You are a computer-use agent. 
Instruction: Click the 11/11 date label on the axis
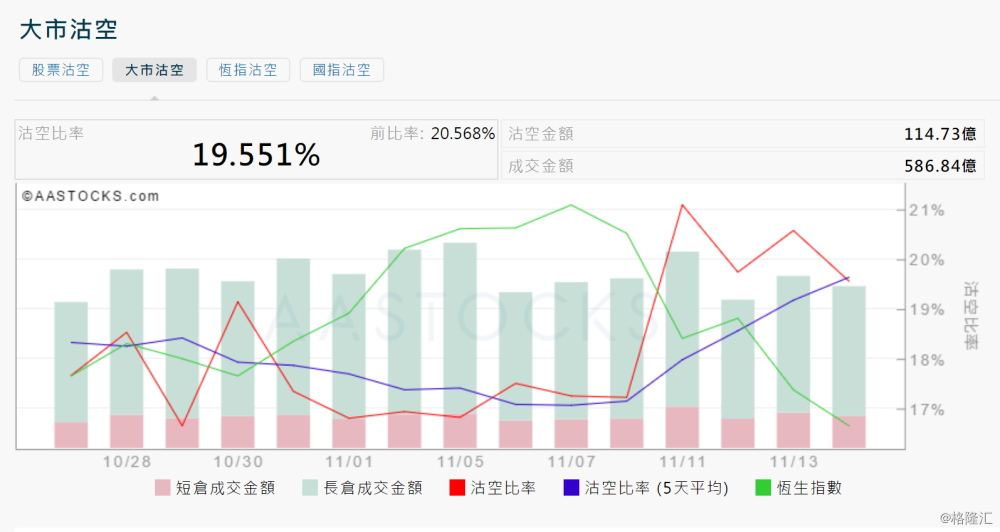click(682, 461)
